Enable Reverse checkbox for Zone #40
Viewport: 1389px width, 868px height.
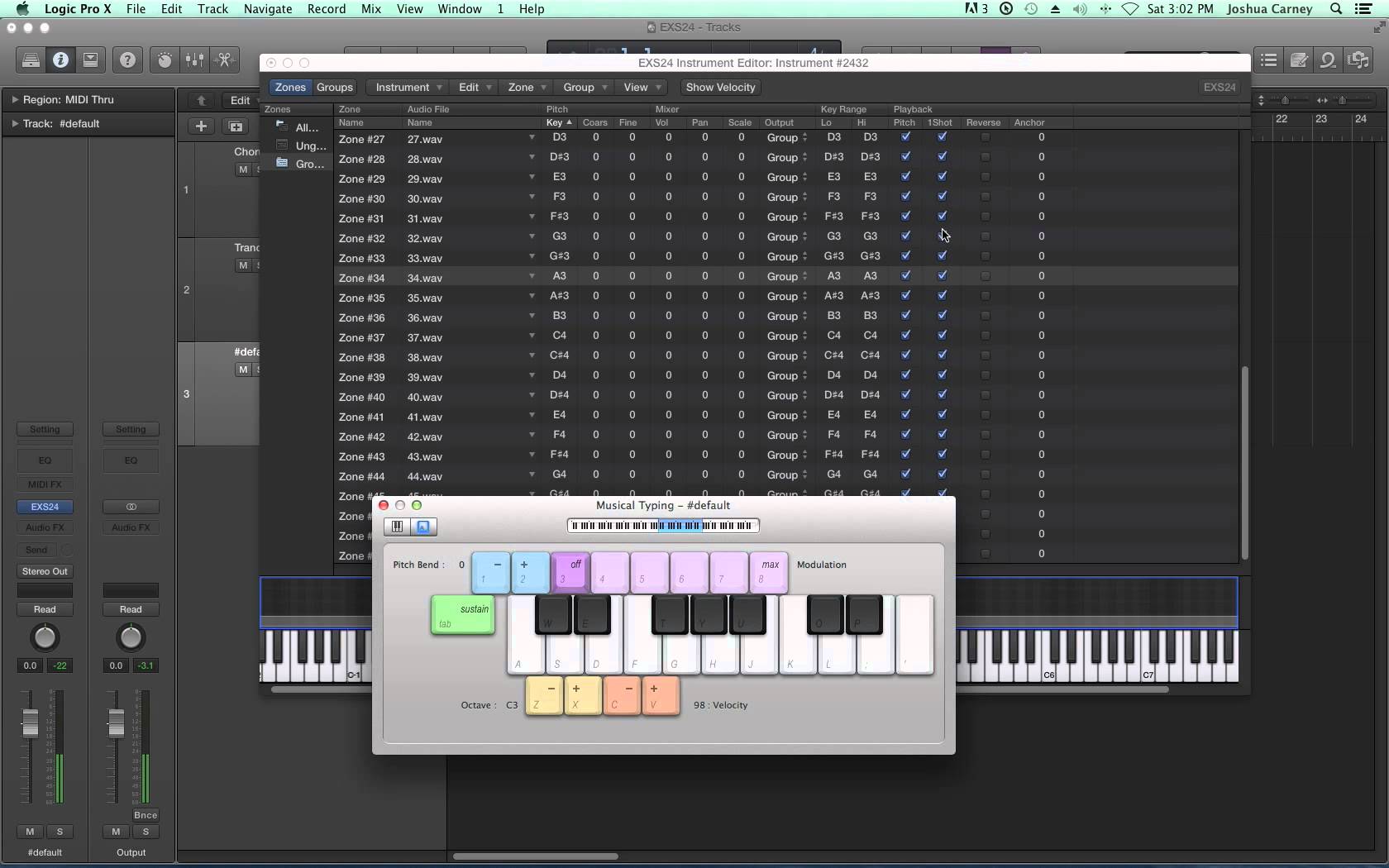985,395
